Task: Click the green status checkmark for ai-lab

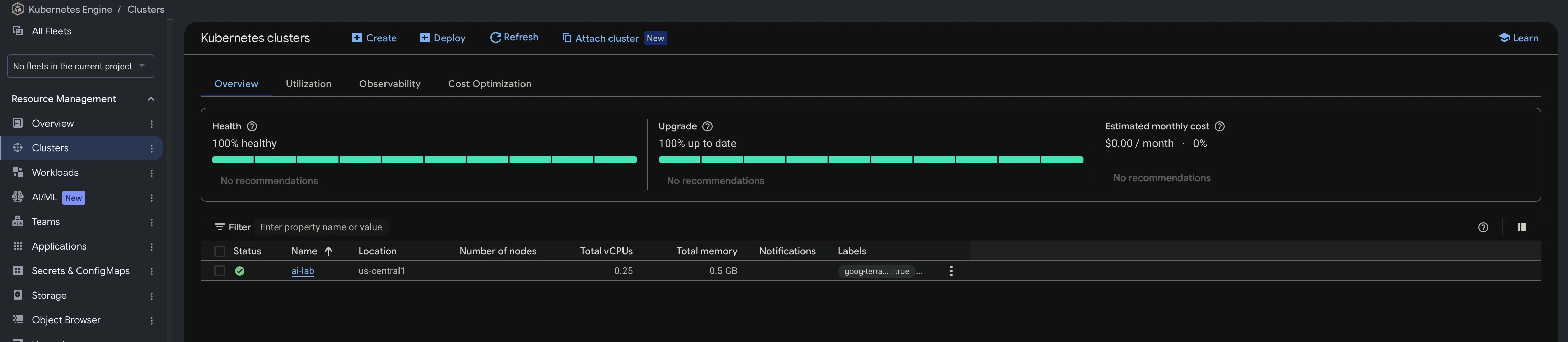Action: [240, 271]
